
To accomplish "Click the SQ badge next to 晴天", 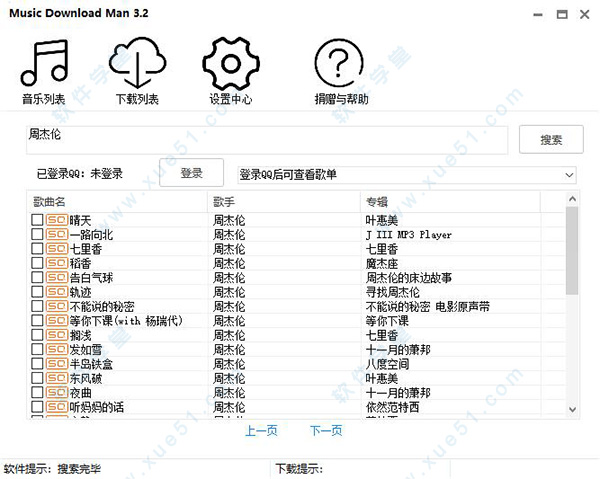I will 57,220.
